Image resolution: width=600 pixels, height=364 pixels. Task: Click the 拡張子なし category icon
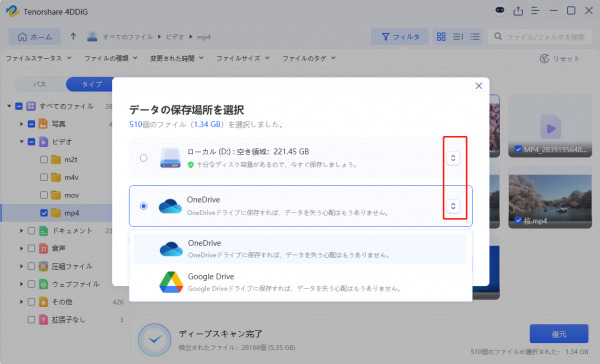point(44,320)
